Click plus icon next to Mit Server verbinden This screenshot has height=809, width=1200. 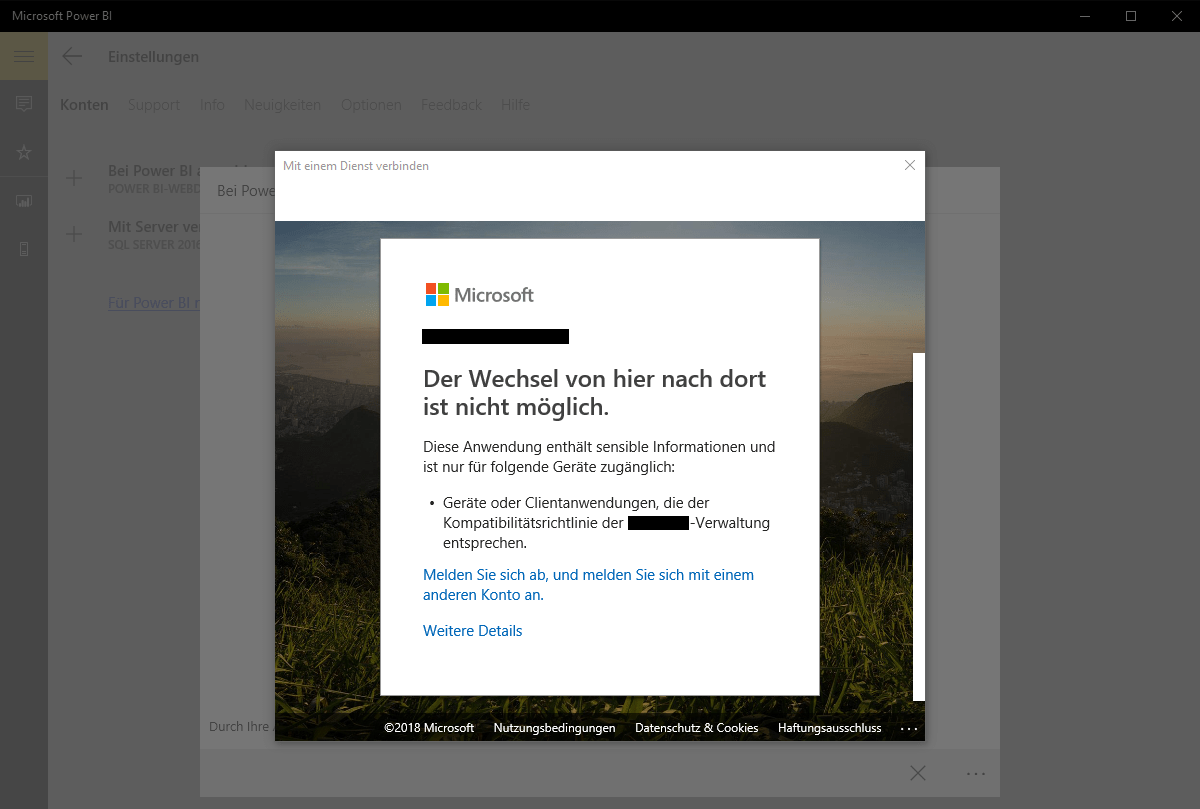[x=74, y=234]
